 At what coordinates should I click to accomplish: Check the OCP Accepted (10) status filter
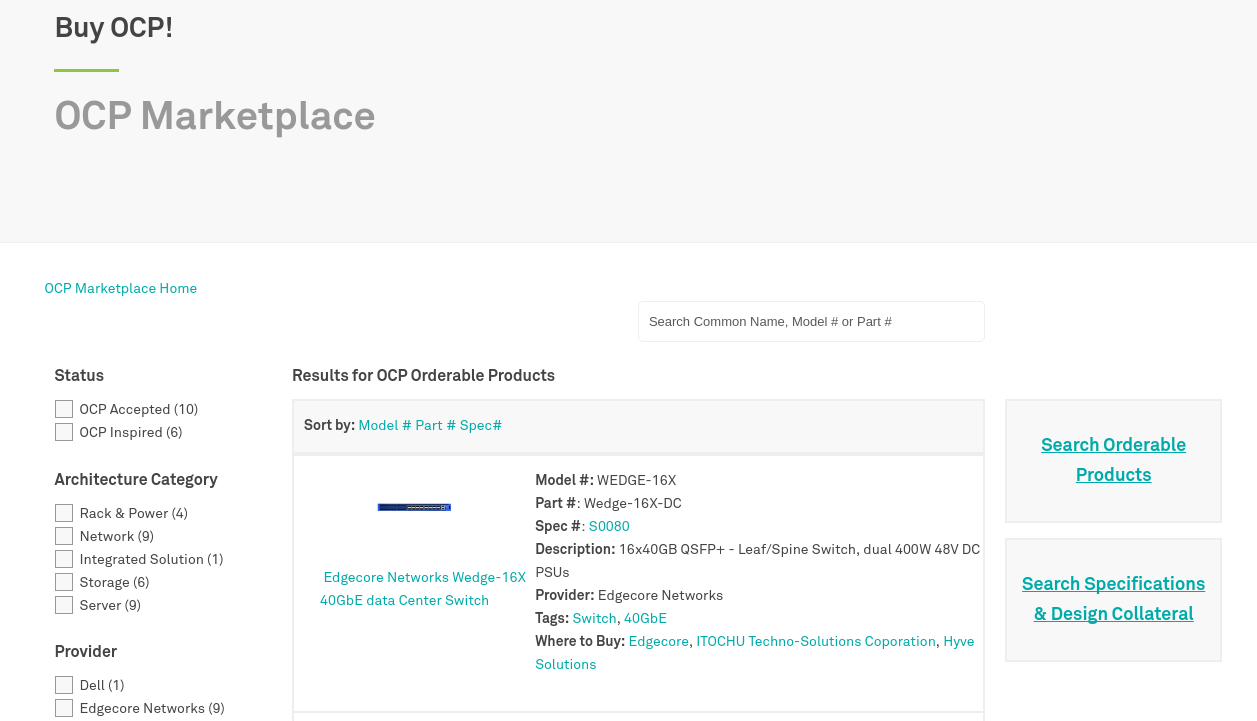tap(64, 409)
